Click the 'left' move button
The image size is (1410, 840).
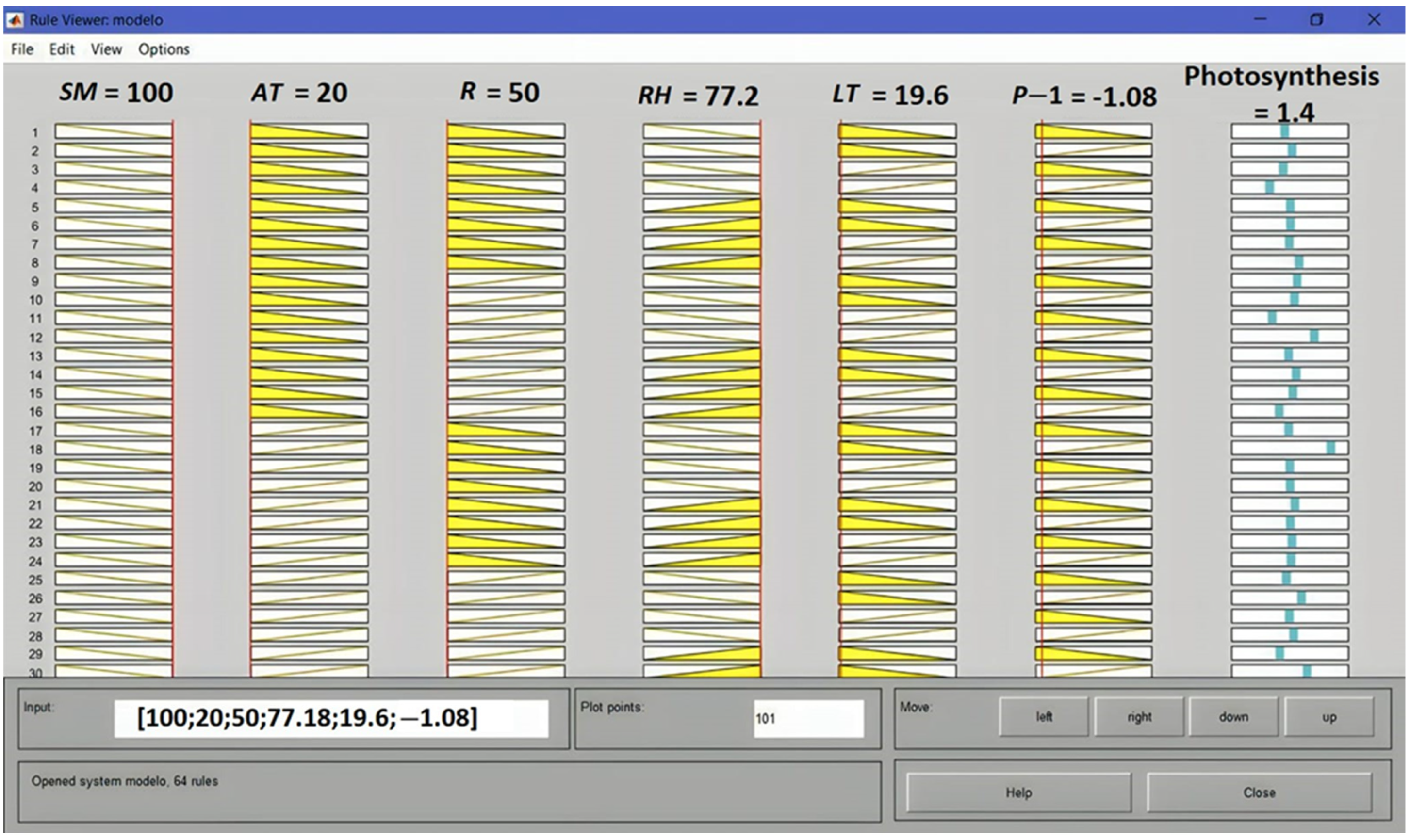[1043, 717]
